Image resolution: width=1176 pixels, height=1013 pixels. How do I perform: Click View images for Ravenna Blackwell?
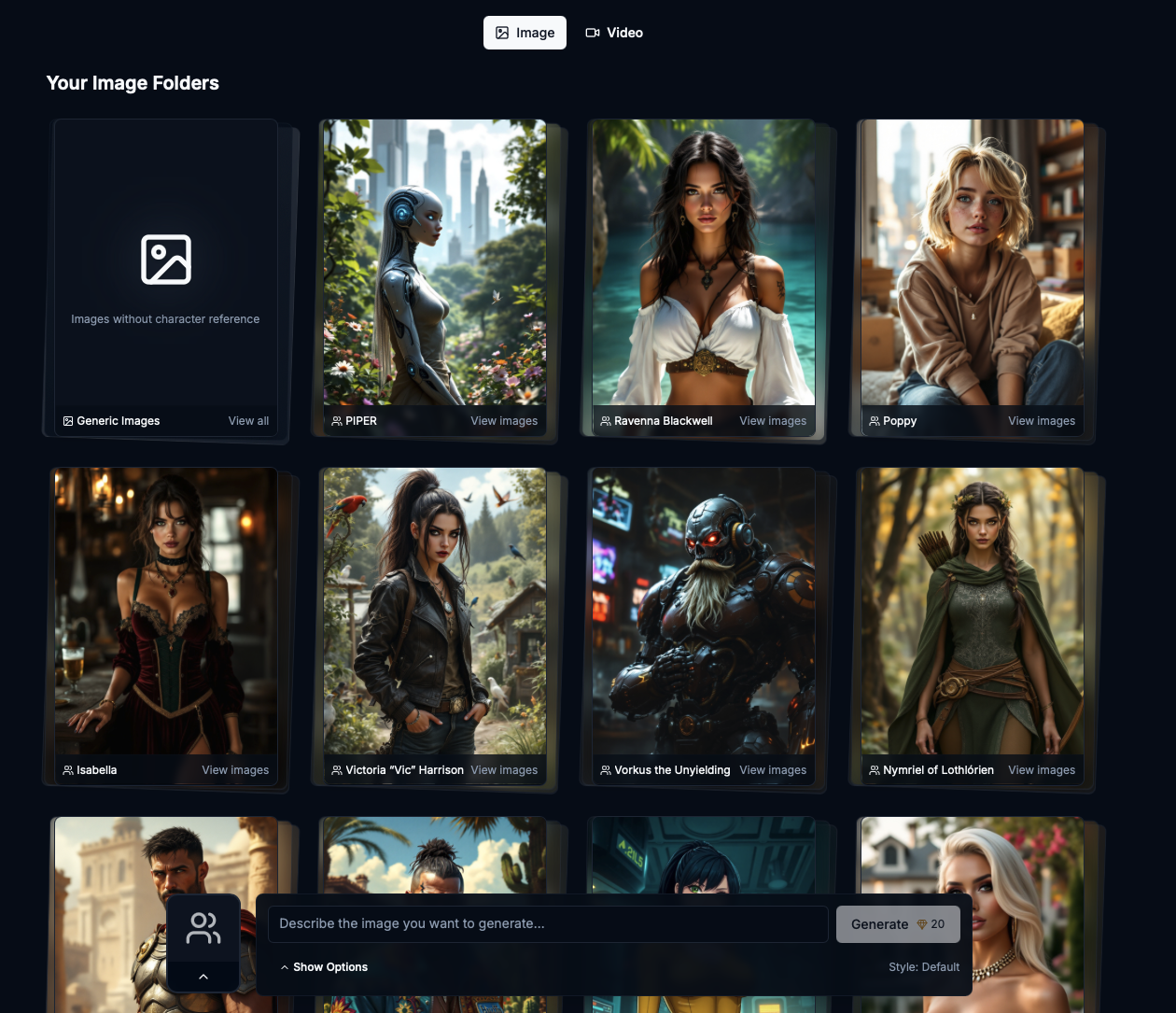coord(773,421)
